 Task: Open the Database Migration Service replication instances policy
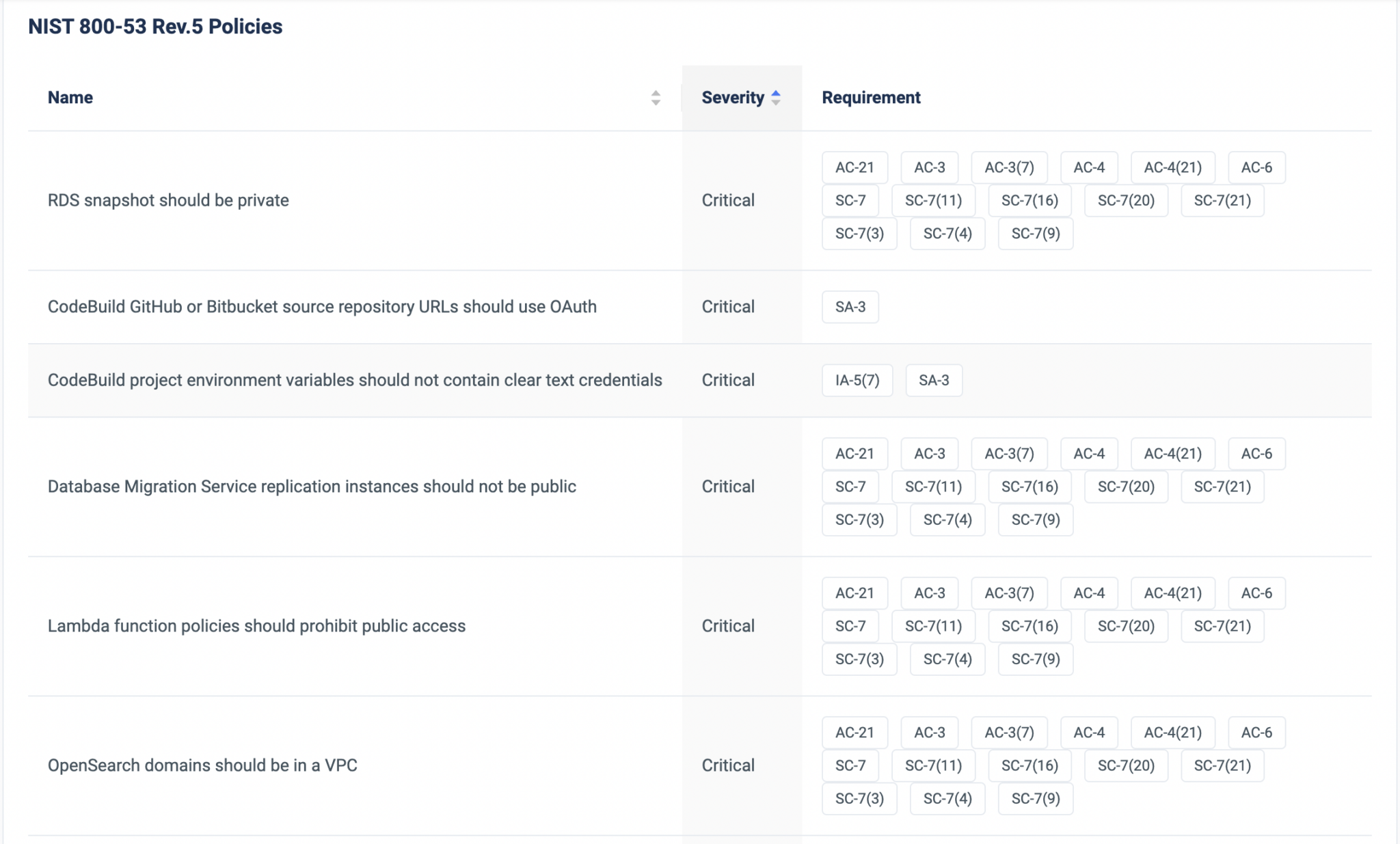point(312,487)
